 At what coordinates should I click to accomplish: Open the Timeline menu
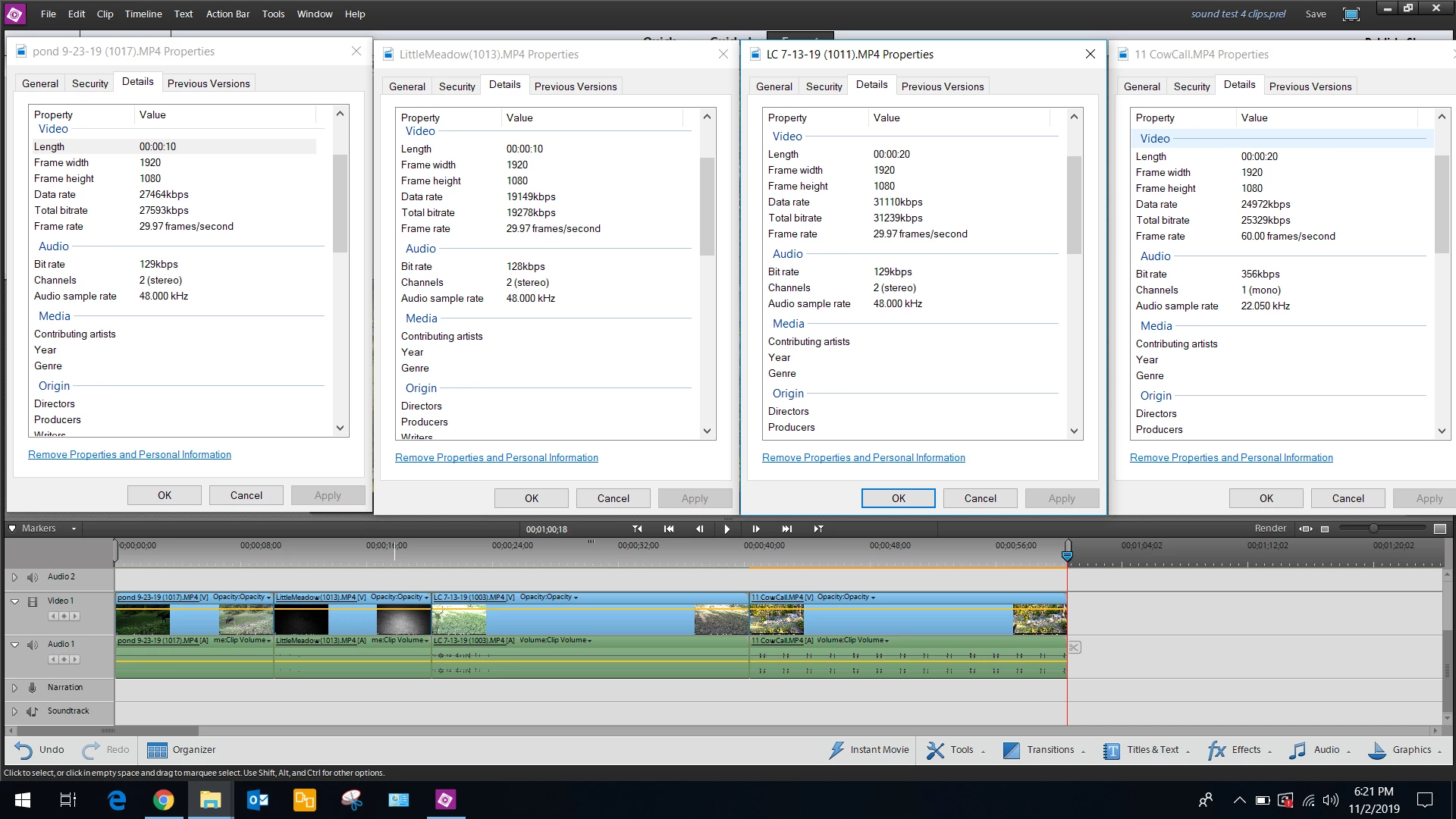click(143, 14)
